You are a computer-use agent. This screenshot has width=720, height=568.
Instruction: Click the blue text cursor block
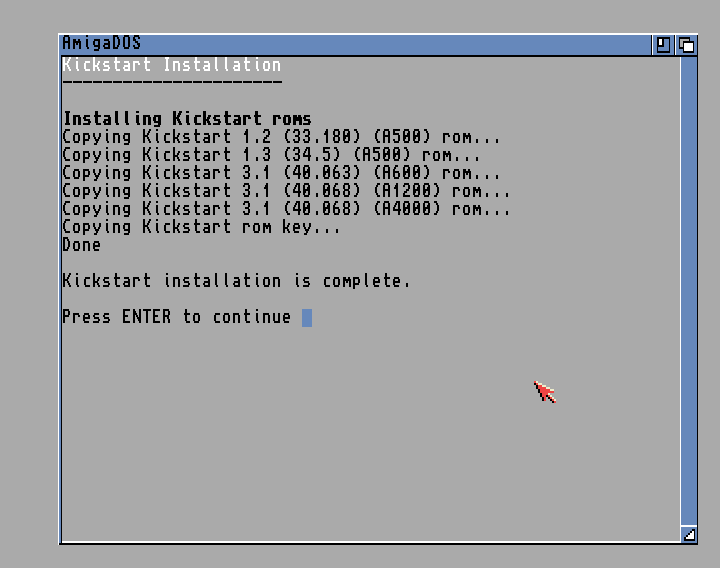307,318
